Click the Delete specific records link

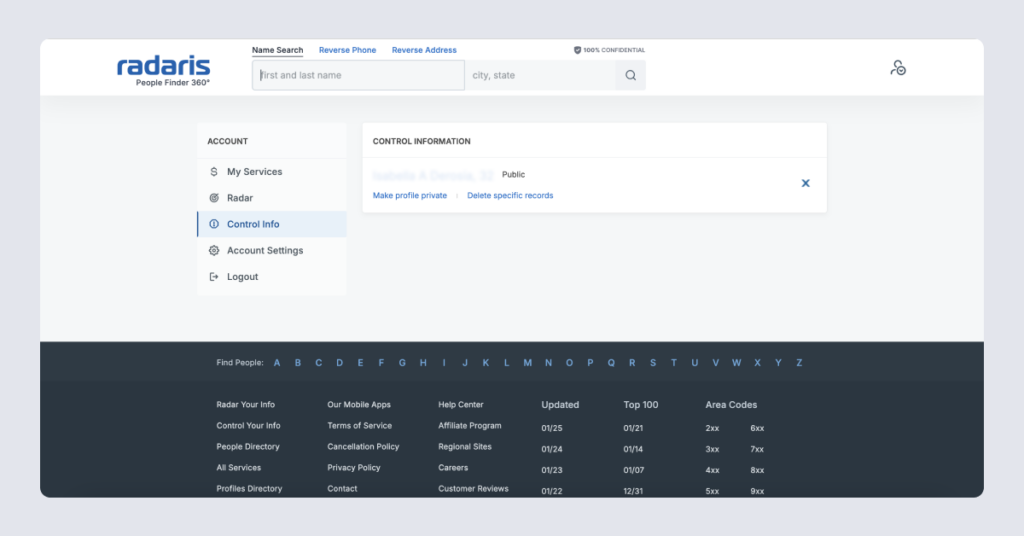510,196
